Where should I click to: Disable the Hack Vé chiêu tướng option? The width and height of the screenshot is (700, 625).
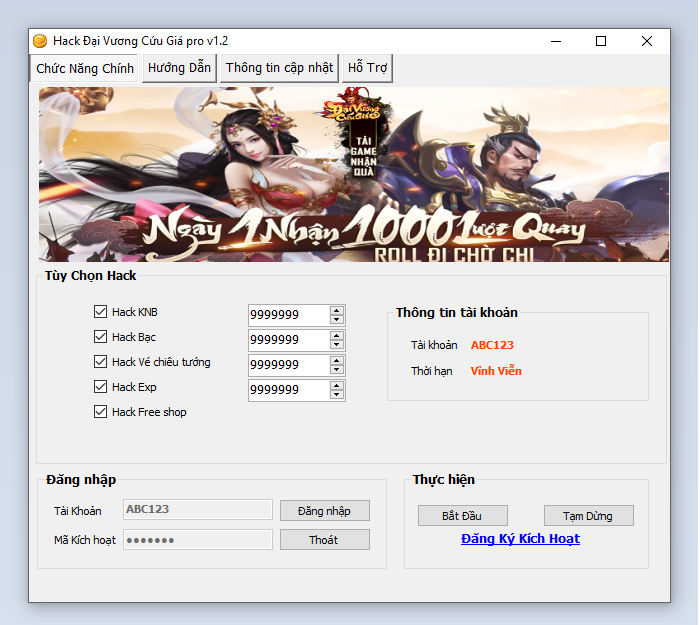click(x=100, y=362)
